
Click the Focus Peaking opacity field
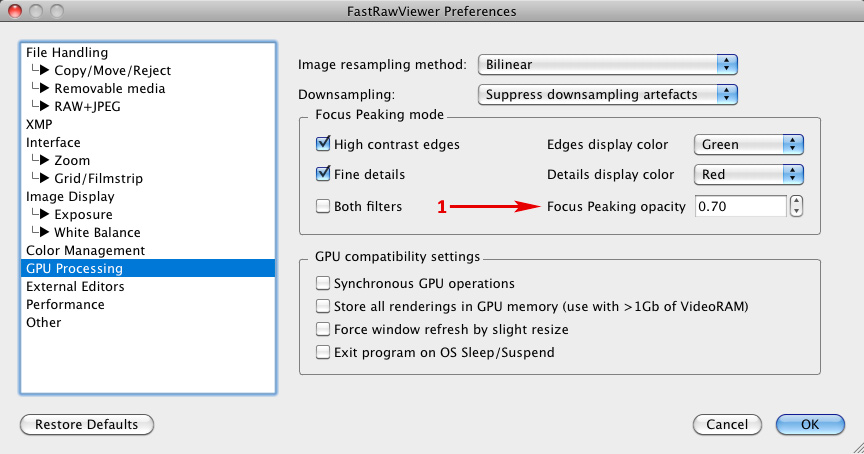click(739, 207)
